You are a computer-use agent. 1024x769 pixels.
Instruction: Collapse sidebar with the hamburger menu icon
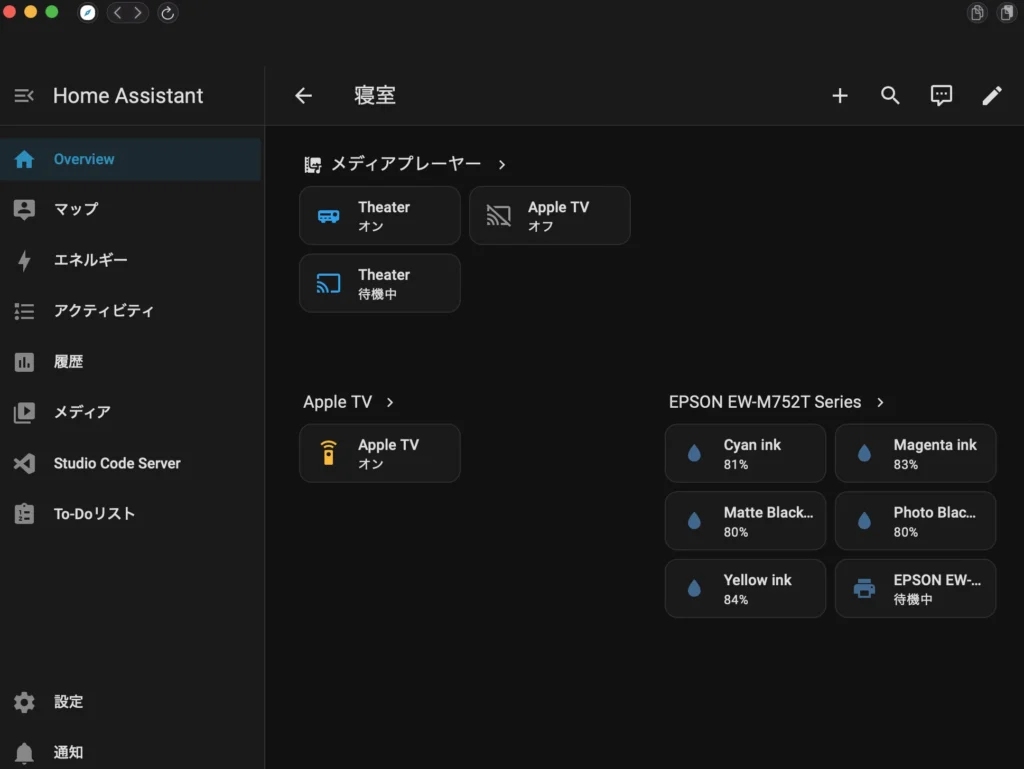[24, 96]
